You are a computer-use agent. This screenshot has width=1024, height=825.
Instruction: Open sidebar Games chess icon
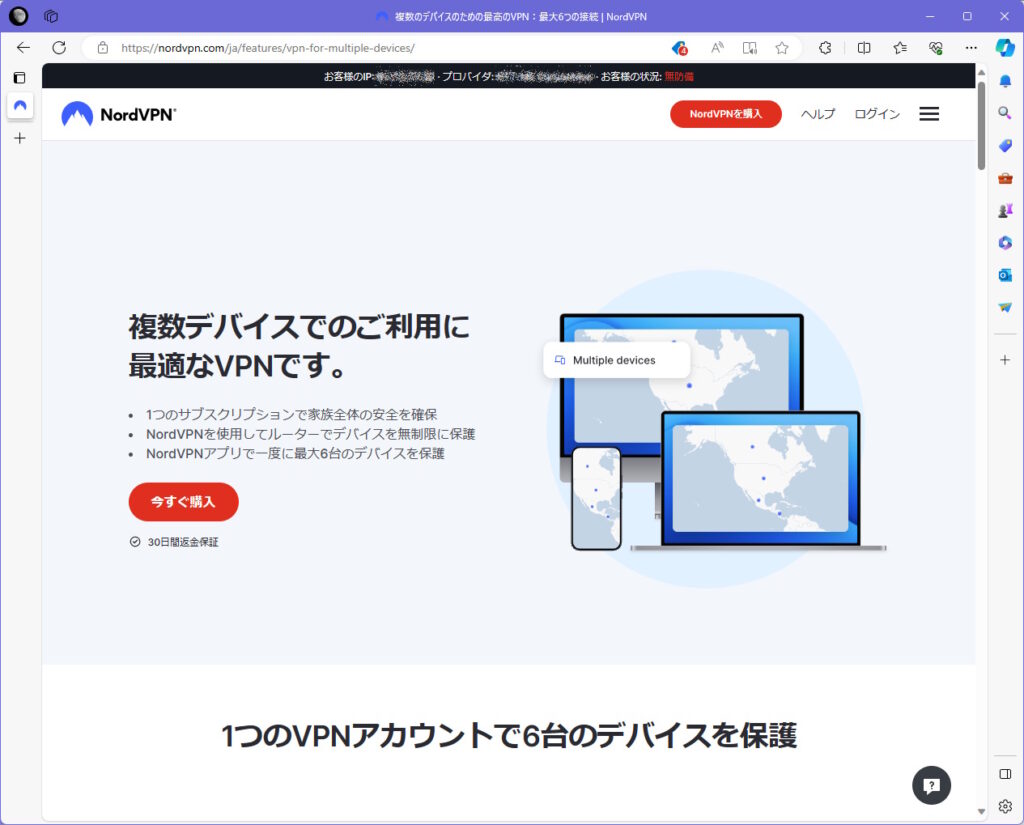click(x=1005, y=210)
